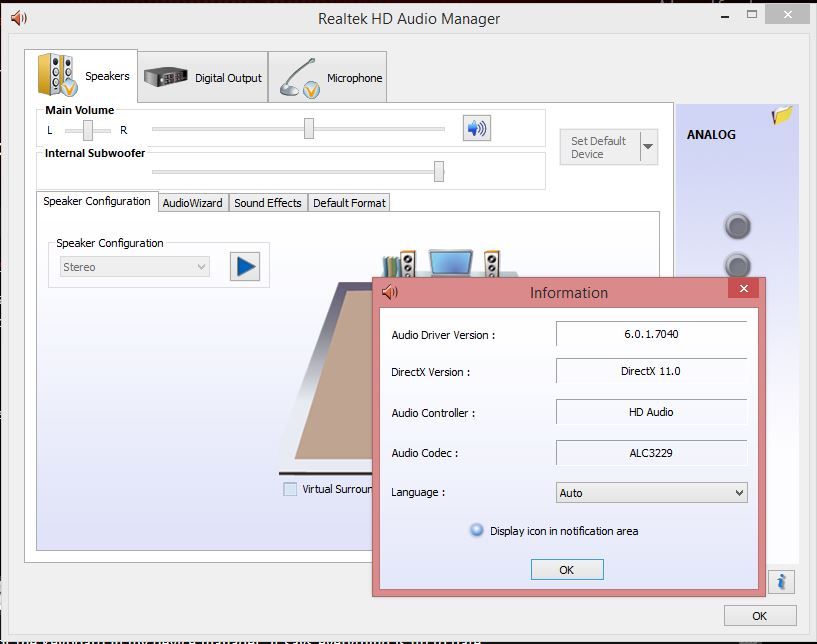Click the ANALOG panel heading
This screenshot has height=644, width=817.
(x=711, y=134)
